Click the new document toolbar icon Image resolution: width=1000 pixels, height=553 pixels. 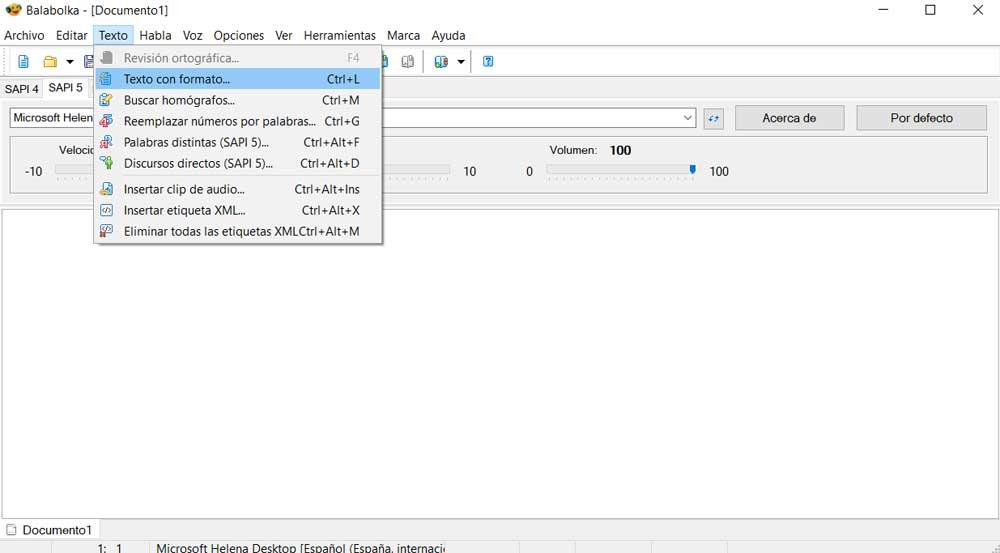pos(24,62)
